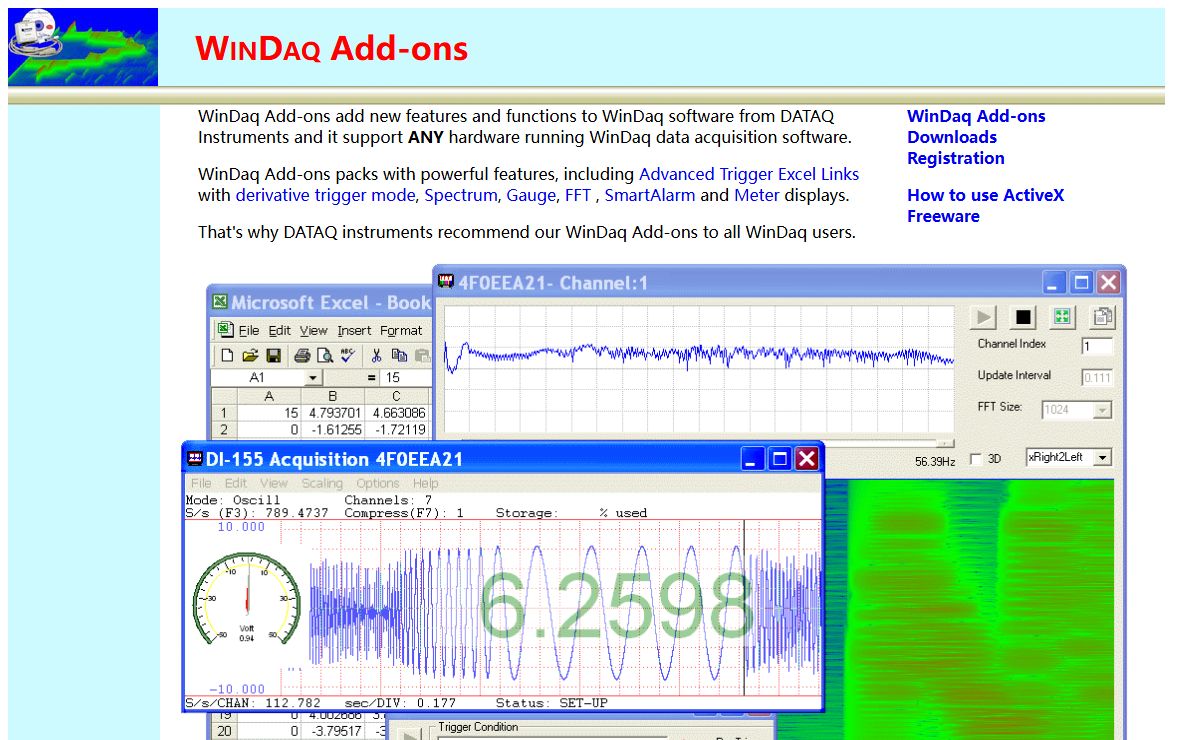Viewport: 1200px width, 740px height.
Task: Click the Excel formula bar showing 15
Action: [x=407, y=378]
